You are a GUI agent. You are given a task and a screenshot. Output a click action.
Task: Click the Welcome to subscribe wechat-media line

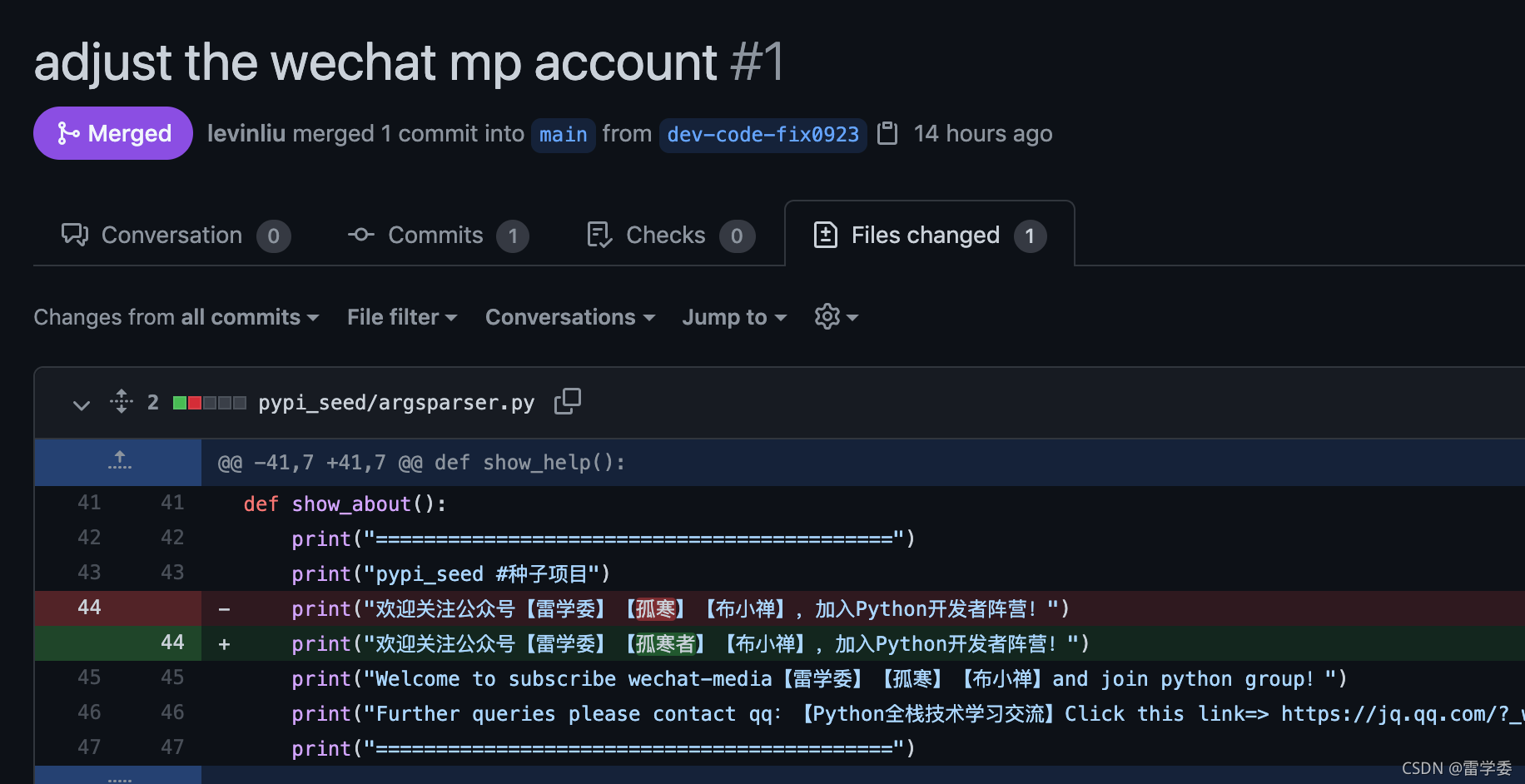(819, 678)
